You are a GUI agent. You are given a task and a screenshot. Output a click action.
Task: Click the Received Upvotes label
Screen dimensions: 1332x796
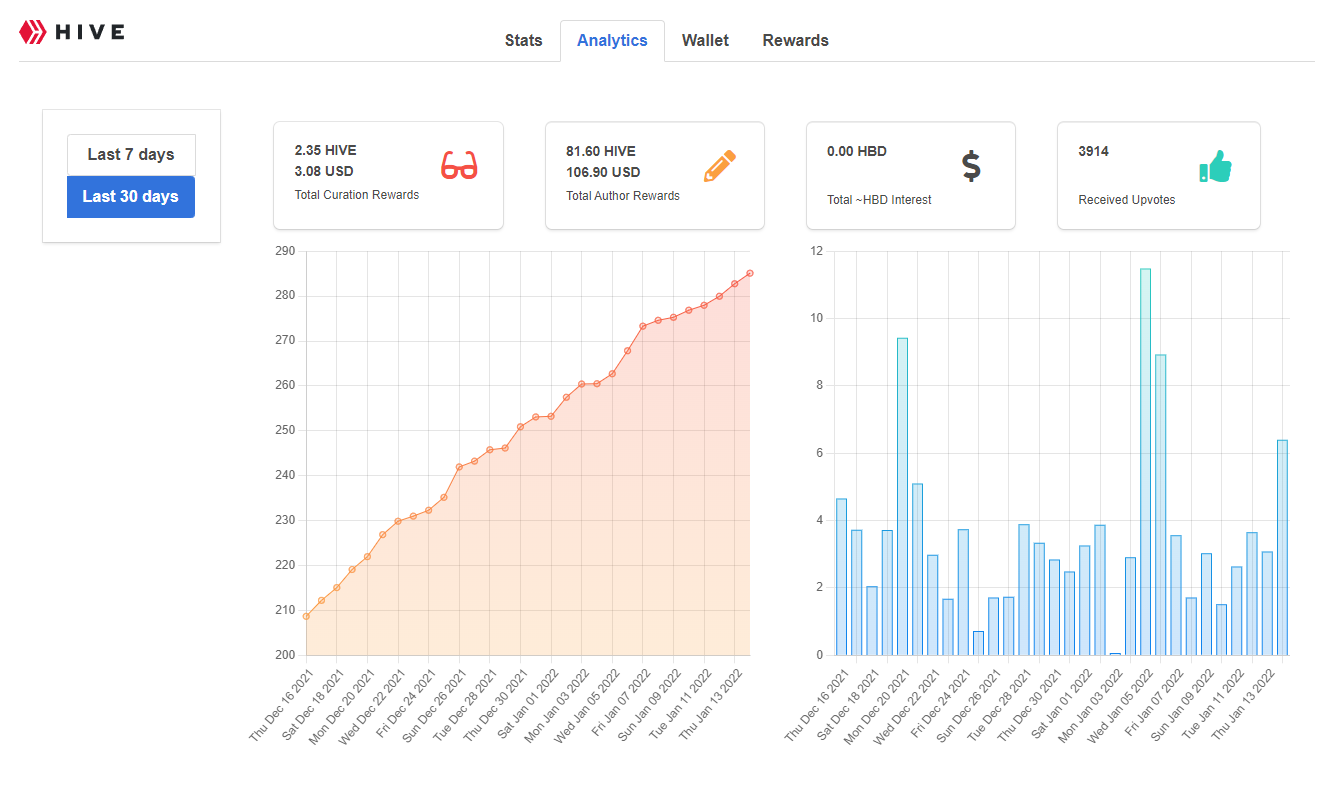point(1127,200)
